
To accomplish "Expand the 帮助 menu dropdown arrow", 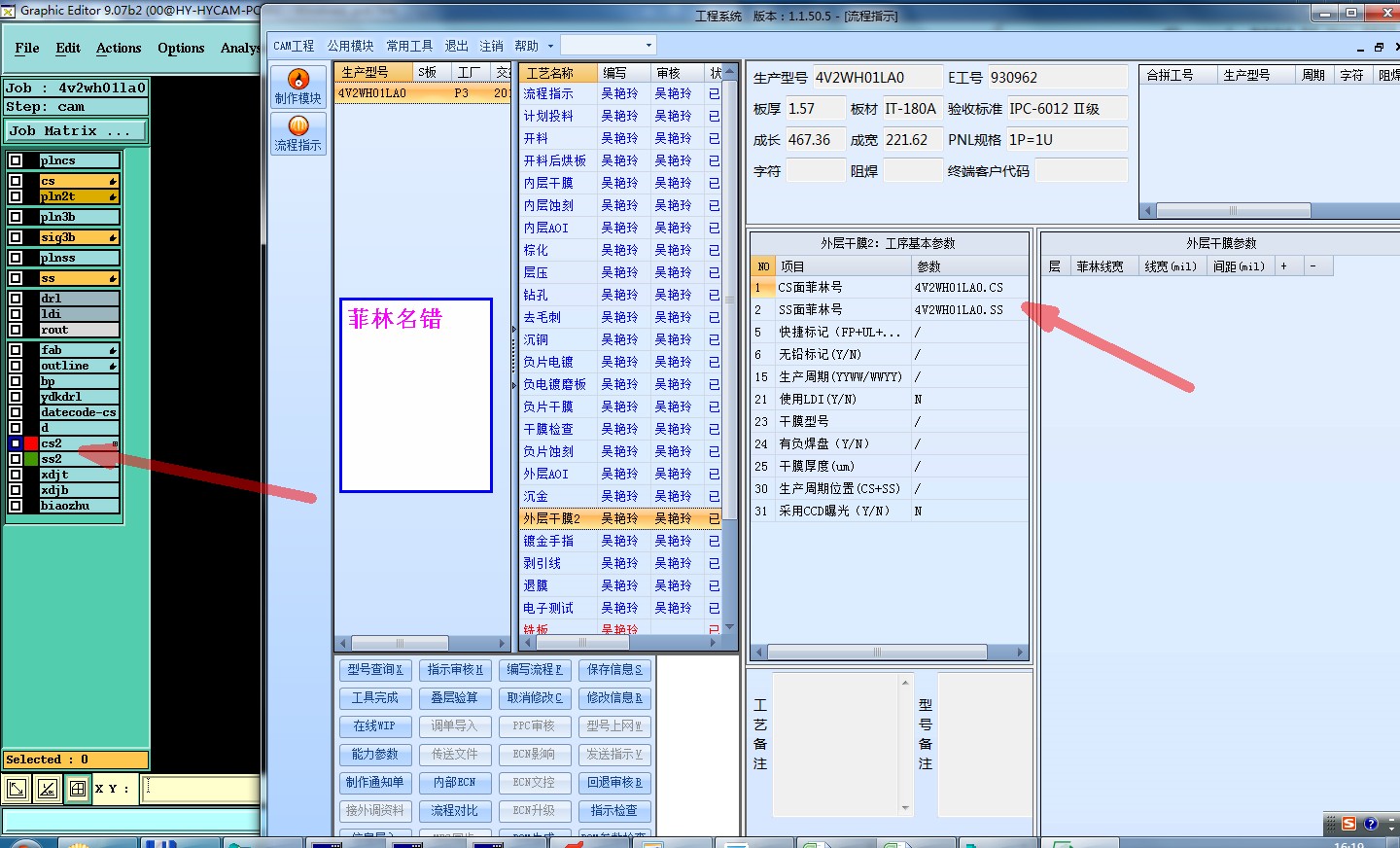I will click(x=550, y=46).
